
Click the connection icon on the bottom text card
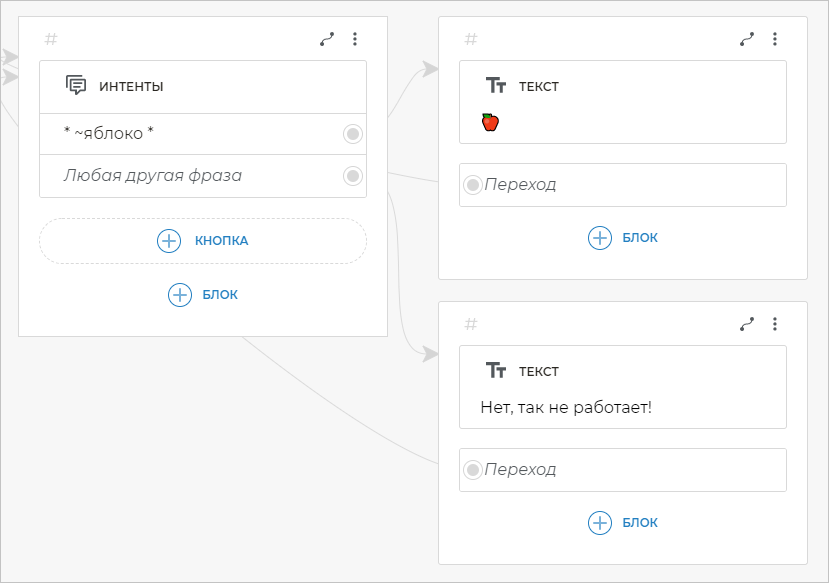point(747,324)
